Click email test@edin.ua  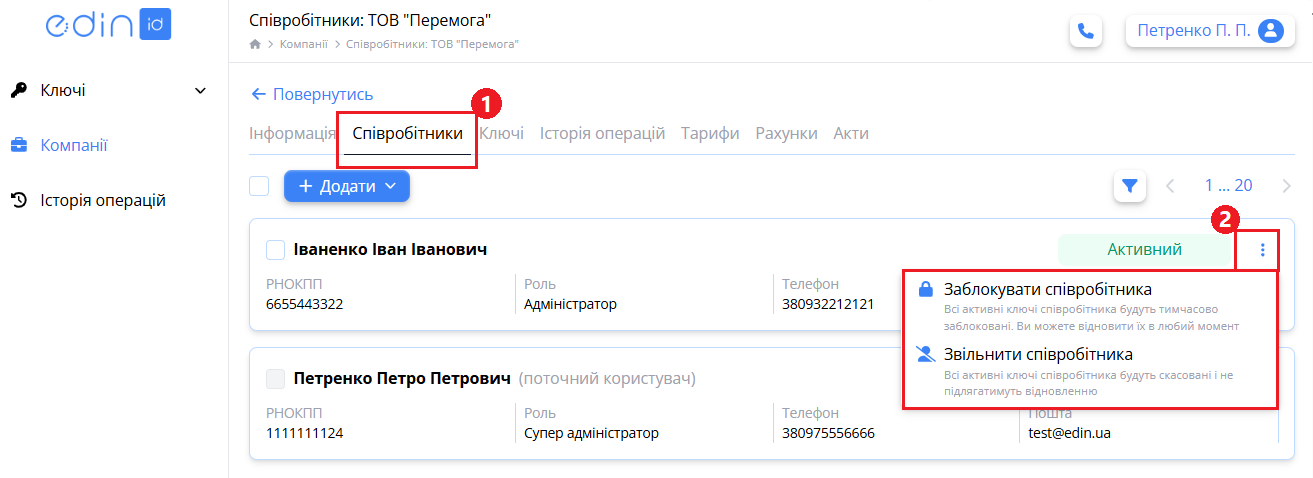[1070, 433]
